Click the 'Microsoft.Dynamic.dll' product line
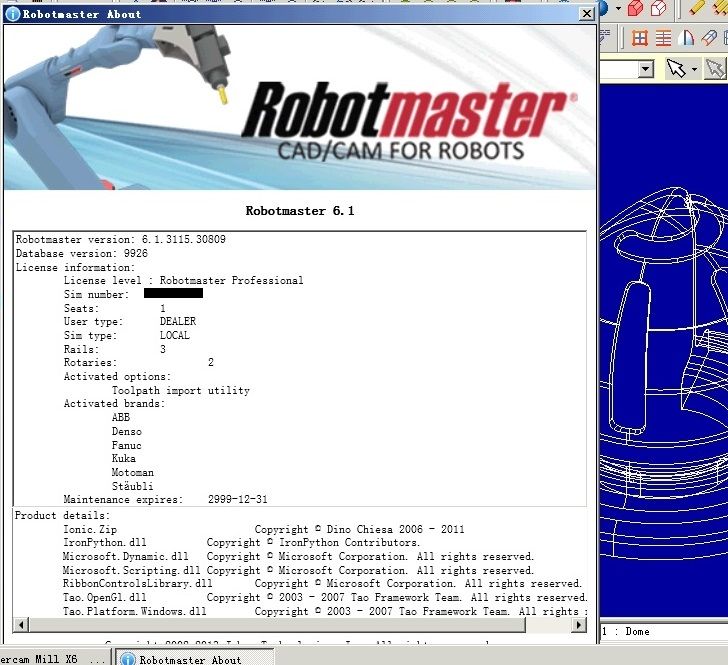Viewport: 728px width, 665px height. pyautogui.click(x=299, y=556)
